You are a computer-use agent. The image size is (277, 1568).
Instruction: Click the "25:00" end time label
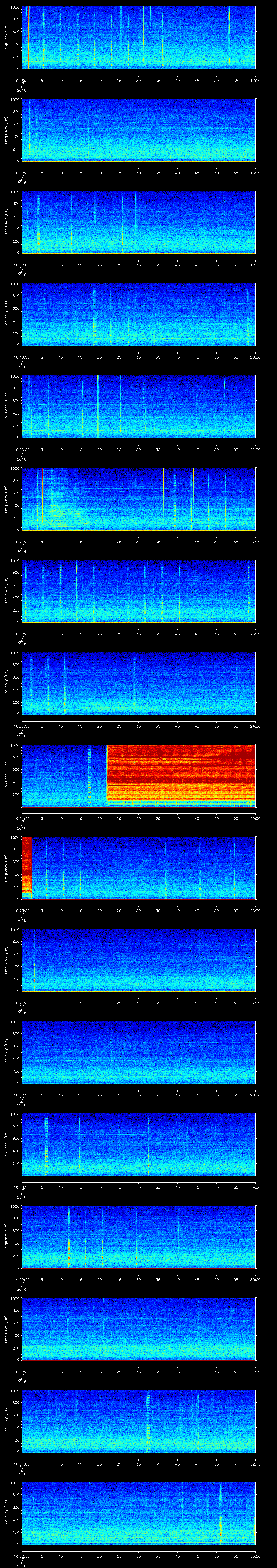(x=255, y=818)
